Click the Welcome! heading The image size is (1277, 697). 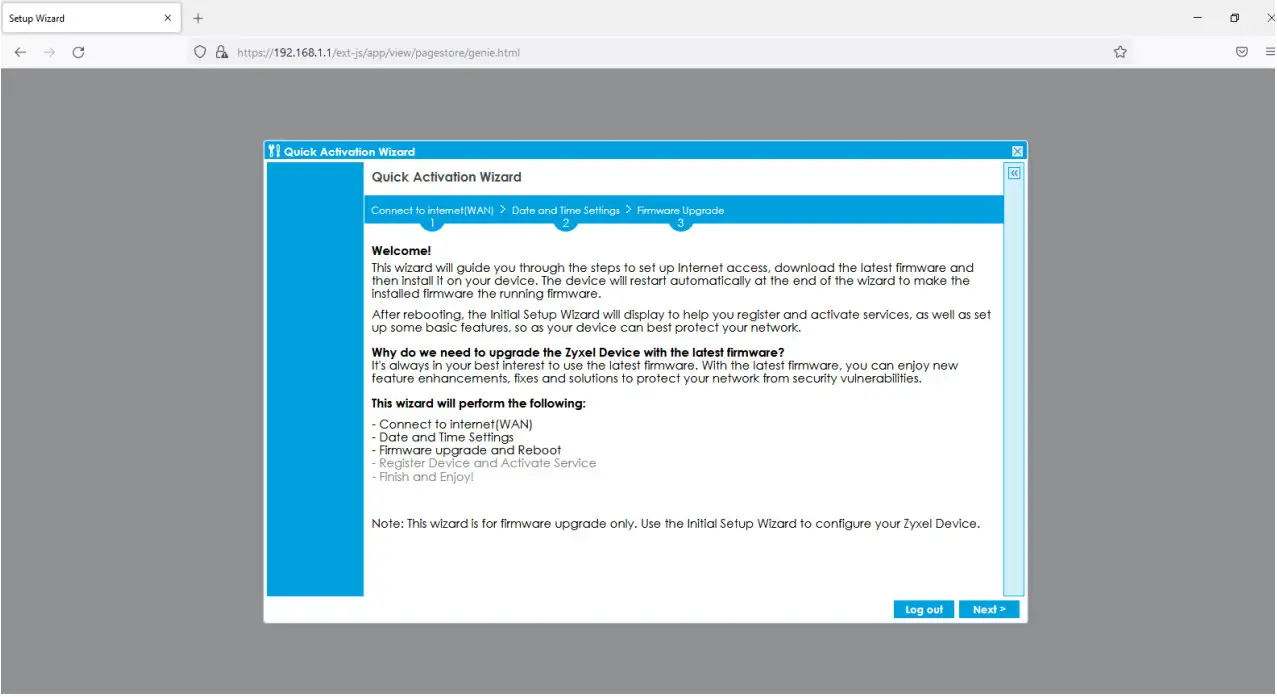pyautogui.click(x=401, y=251)
